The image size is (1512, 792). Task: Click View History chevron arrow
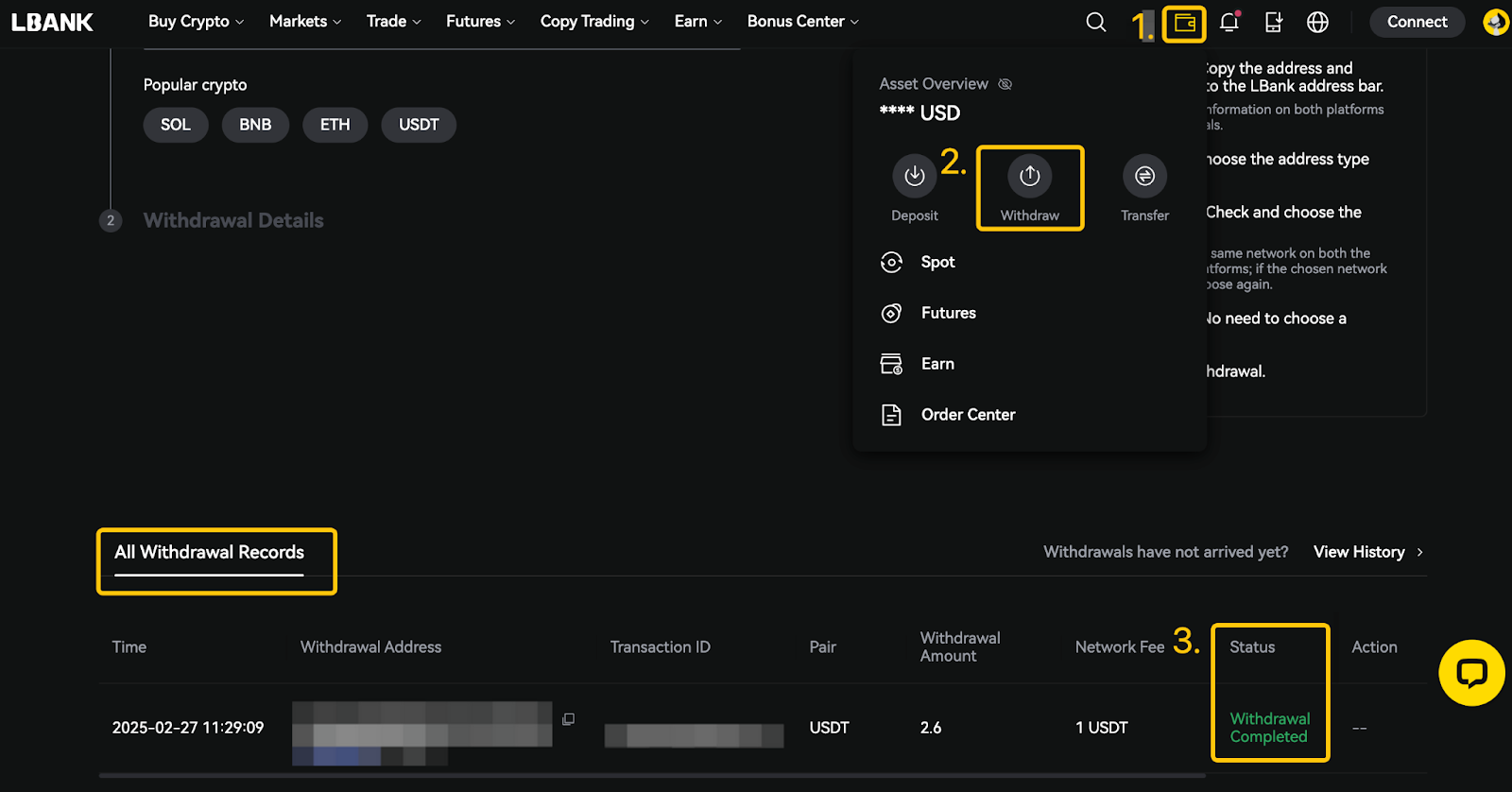(x=1419, y=552)
